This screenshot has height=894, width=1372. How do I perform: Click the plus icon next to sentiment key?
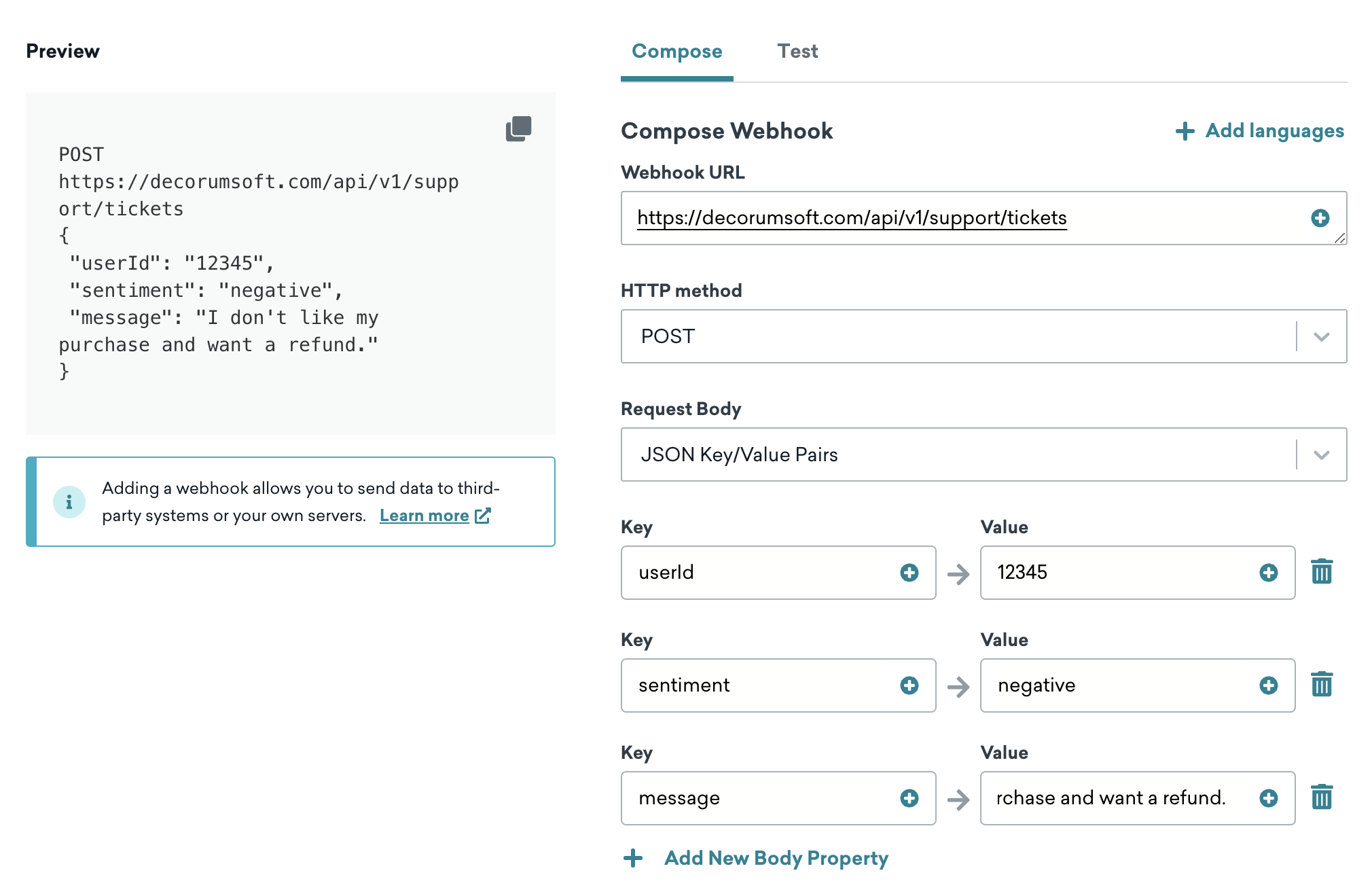tap(908, 685)
